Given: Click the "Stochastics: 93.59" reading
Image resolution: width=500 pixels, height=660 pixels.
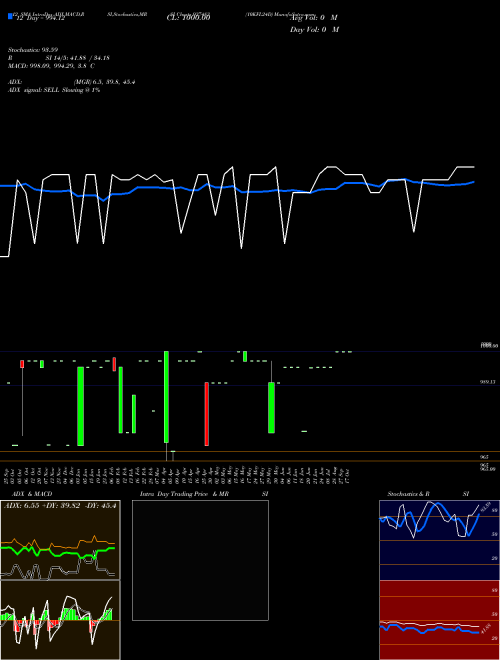Looking at the screenshot, I should point(33,50).
